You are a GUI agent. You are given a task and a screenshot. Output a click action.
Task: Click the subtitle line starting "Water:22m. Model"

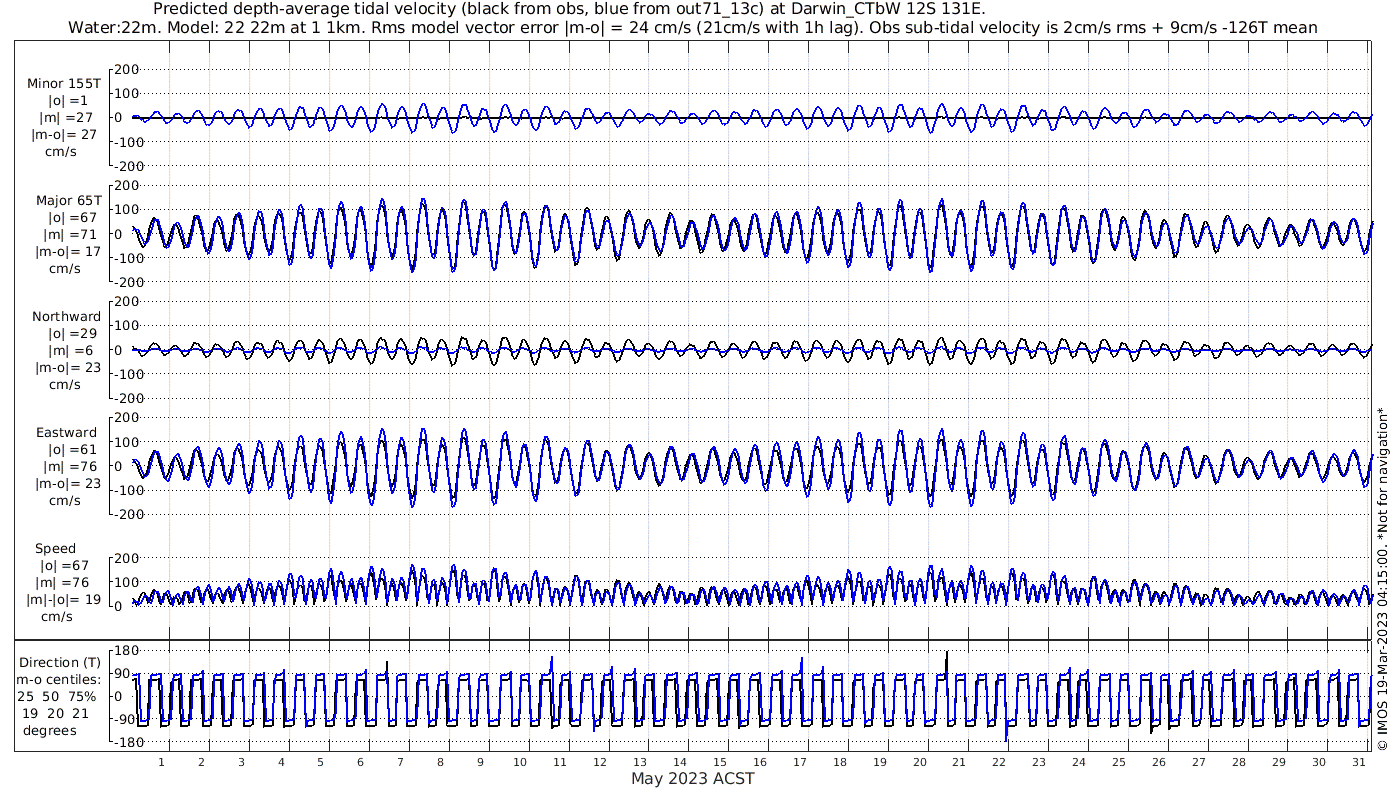click(x=692, y=27)
